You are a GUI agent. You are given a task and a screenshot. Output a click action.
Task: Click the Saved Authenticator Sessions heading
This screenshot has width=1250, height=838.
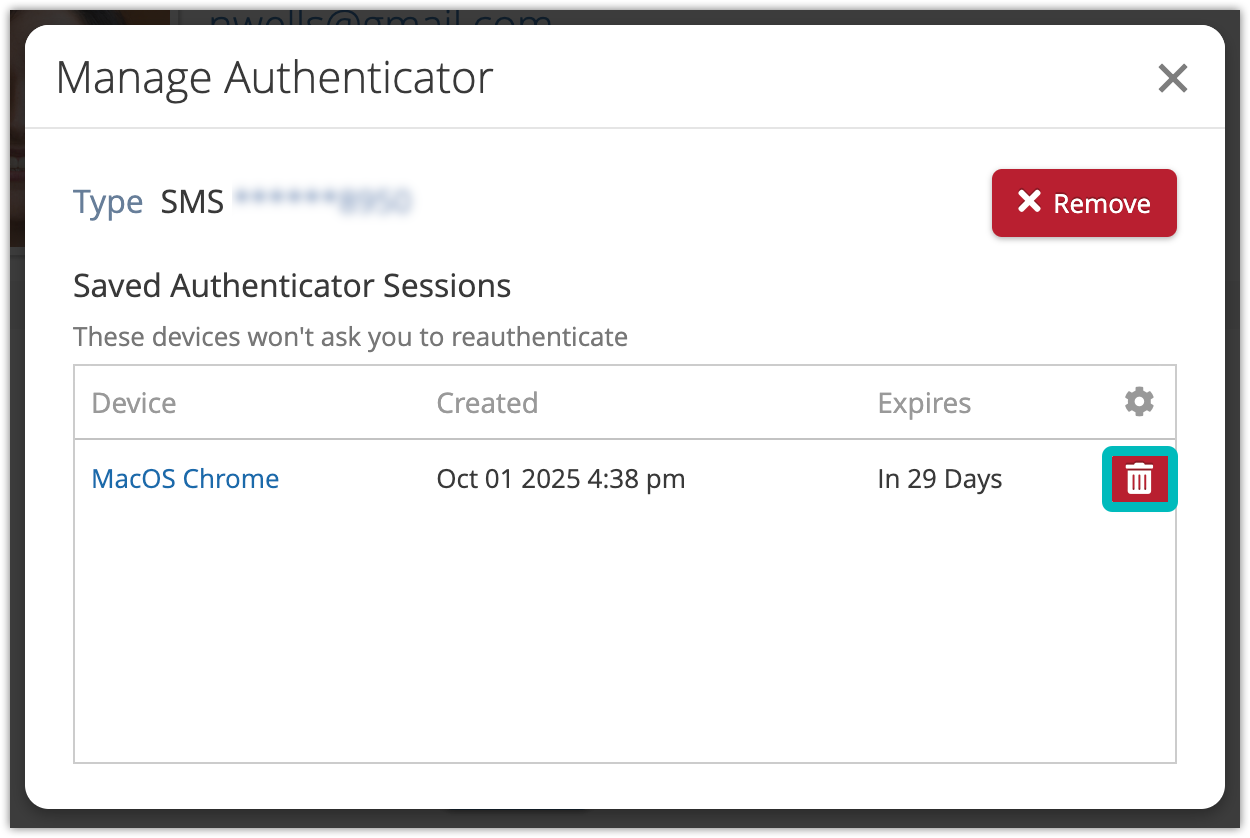point(292,286)
